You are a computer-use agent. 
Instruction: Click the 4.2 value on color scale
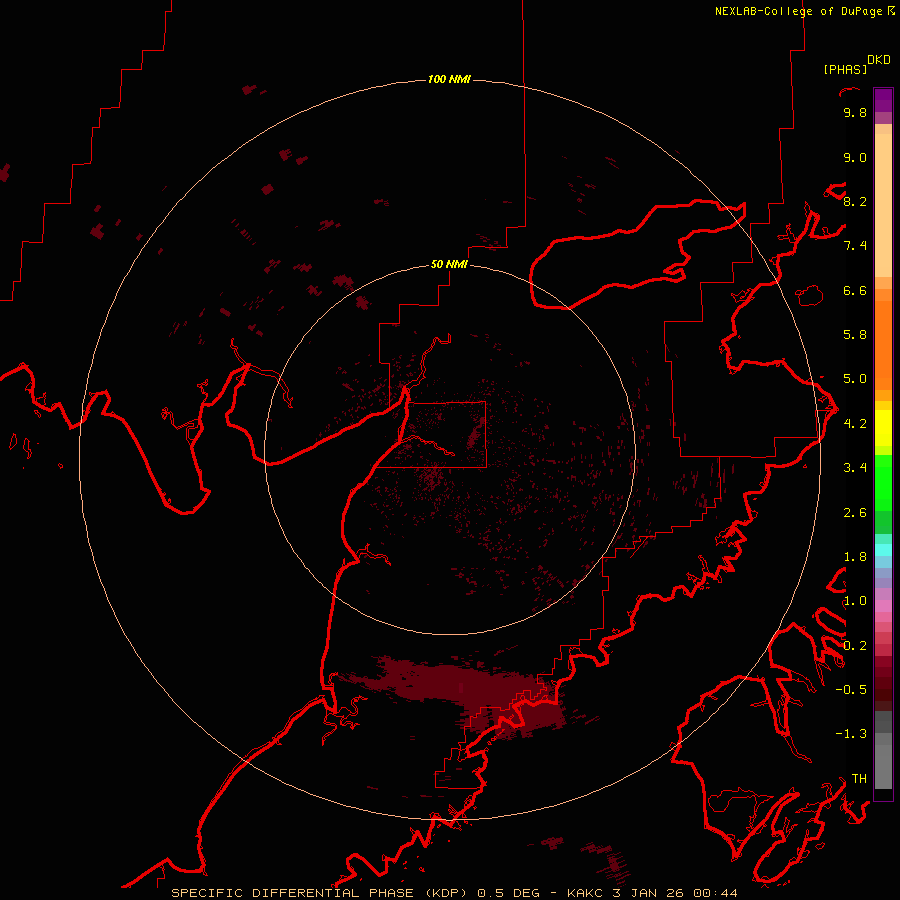(x=855, y=424)
